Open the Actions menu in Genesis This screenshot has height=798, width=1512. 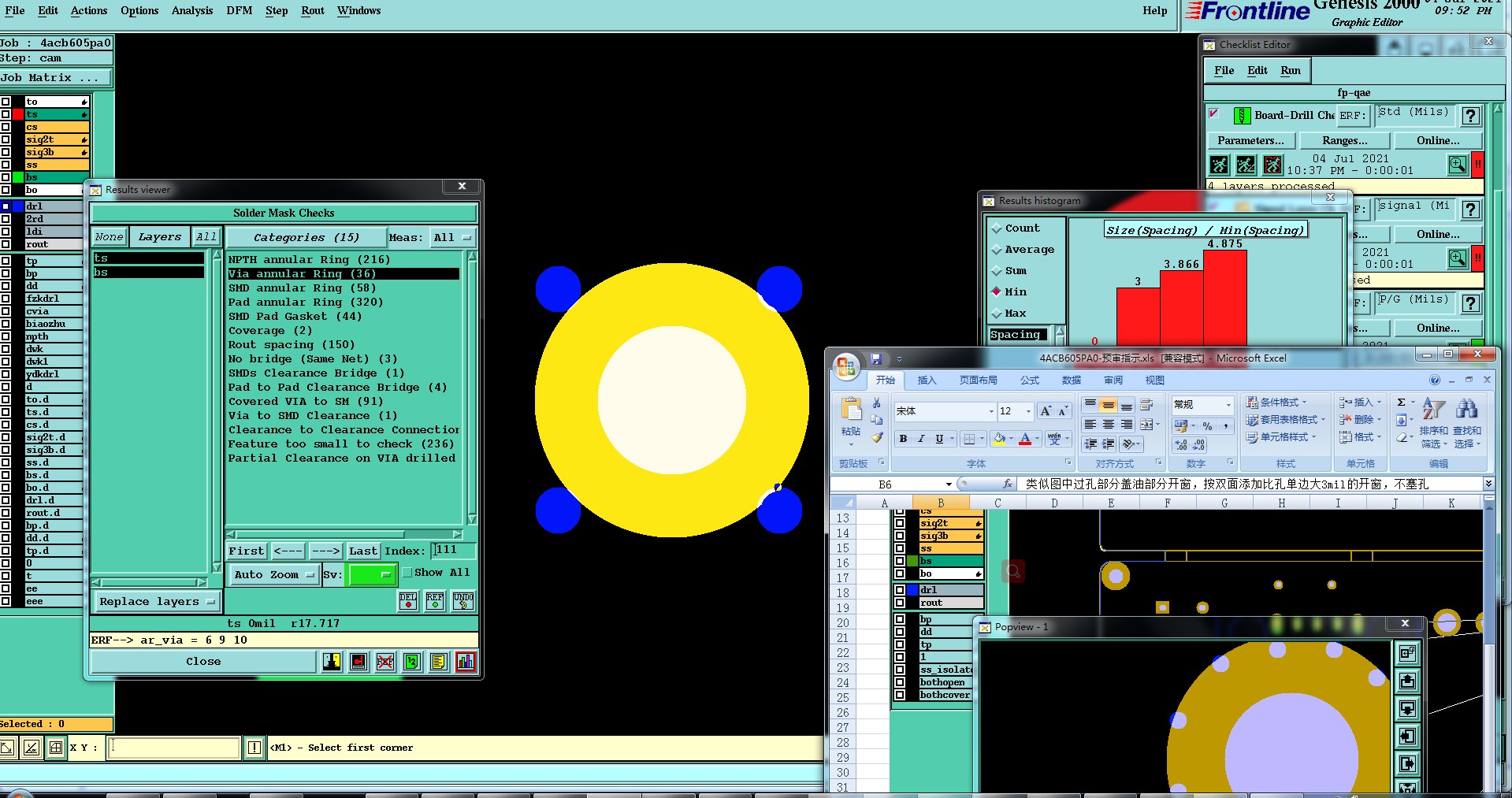tap(89, 11)
